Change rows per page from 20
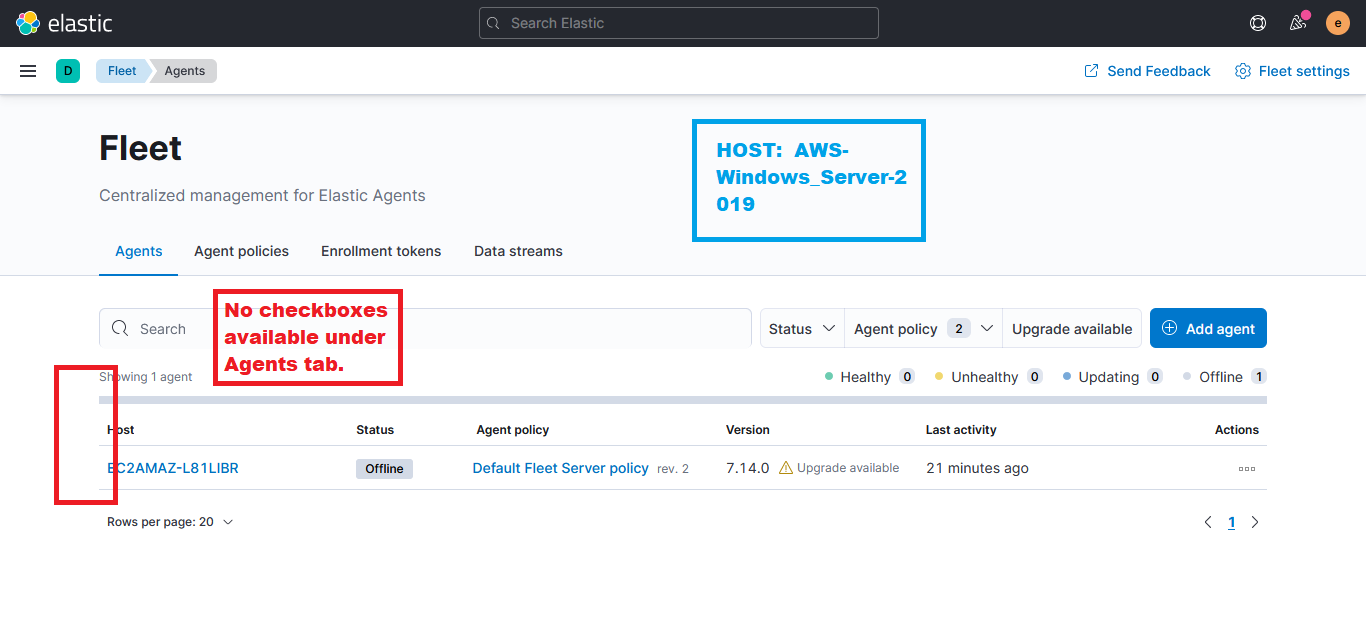The height and width of the screenshot is (641, 1366). pyautogui.click(x=170, y=521)
